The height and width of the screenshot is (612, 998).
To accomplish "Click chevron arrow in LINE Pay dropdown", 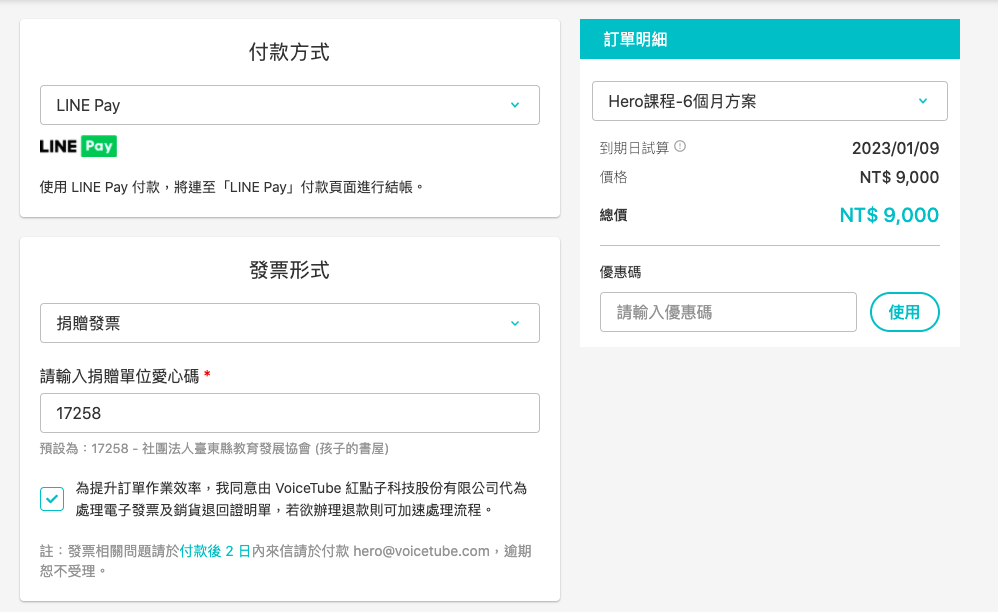I will pyautogui.click(x=515, y=105).
